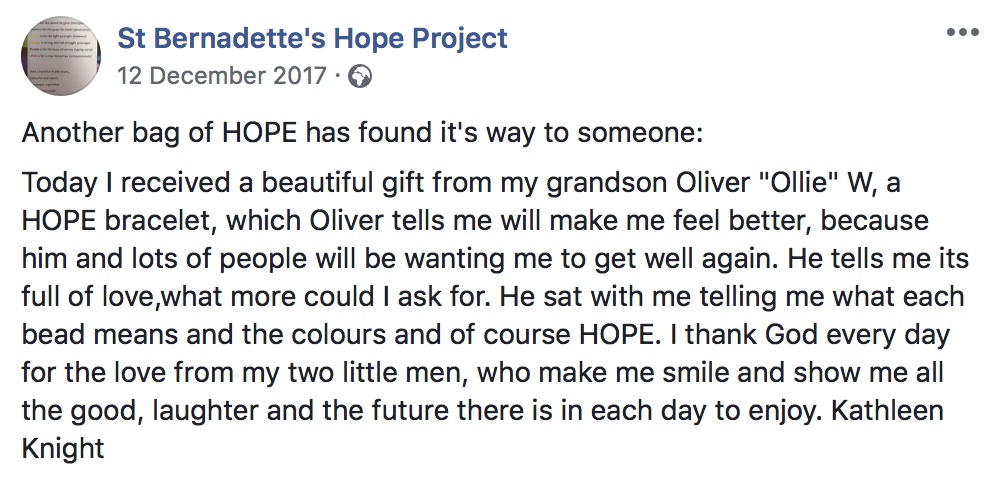
Task: Open the post's 12 December 2017 timestamp
Action: pos(222,76)
